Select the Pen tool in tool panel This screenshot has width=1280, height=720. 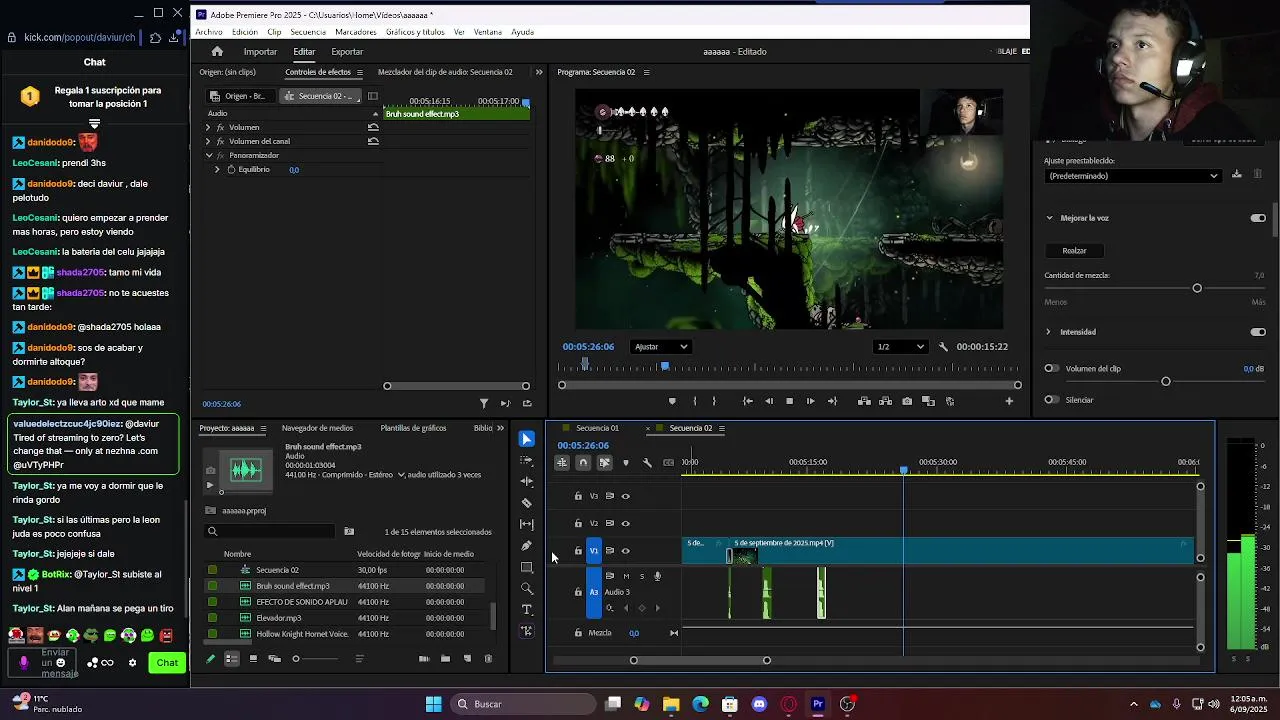(527, 546)
